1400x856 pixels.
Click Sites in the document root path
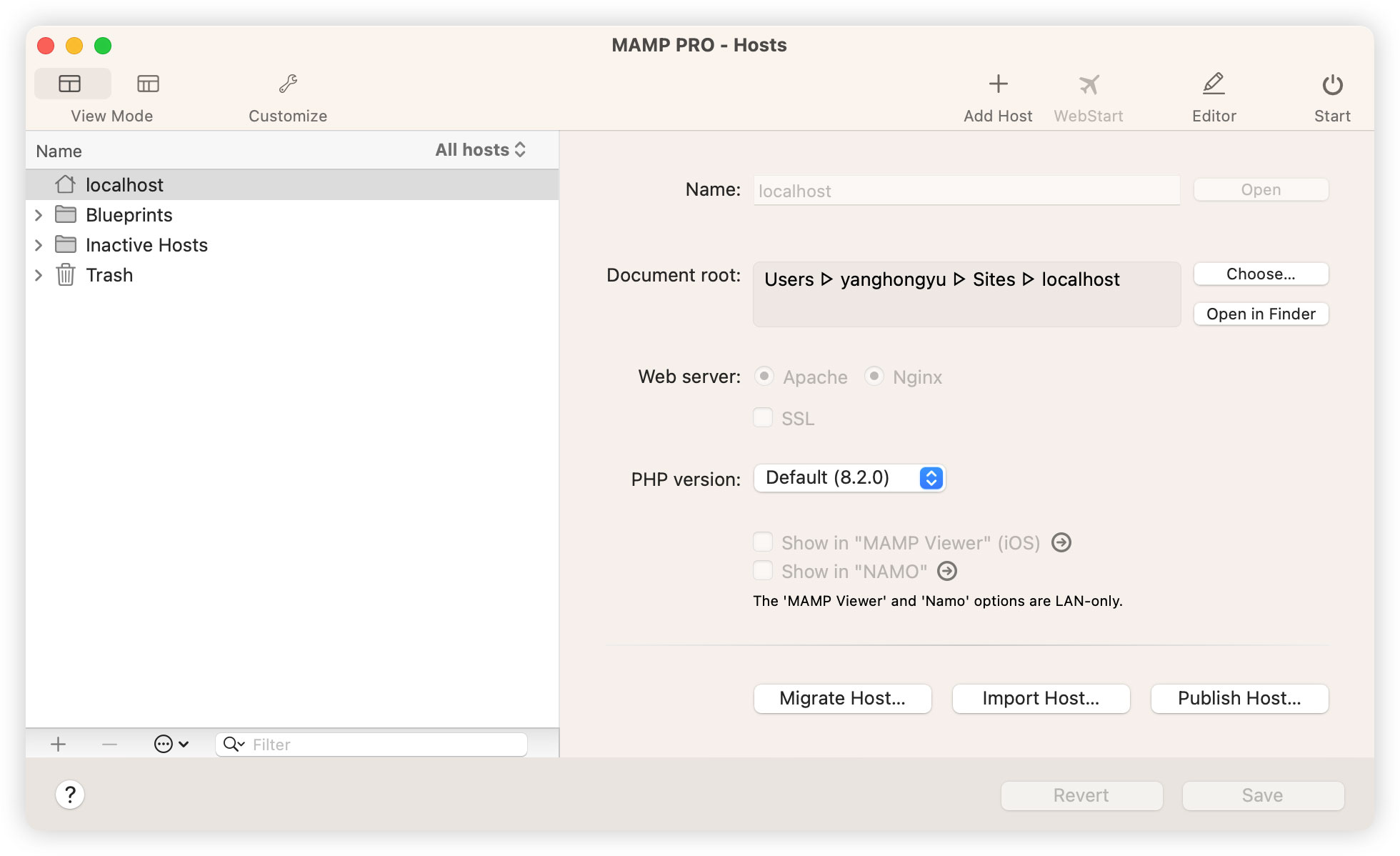(994, 279)
